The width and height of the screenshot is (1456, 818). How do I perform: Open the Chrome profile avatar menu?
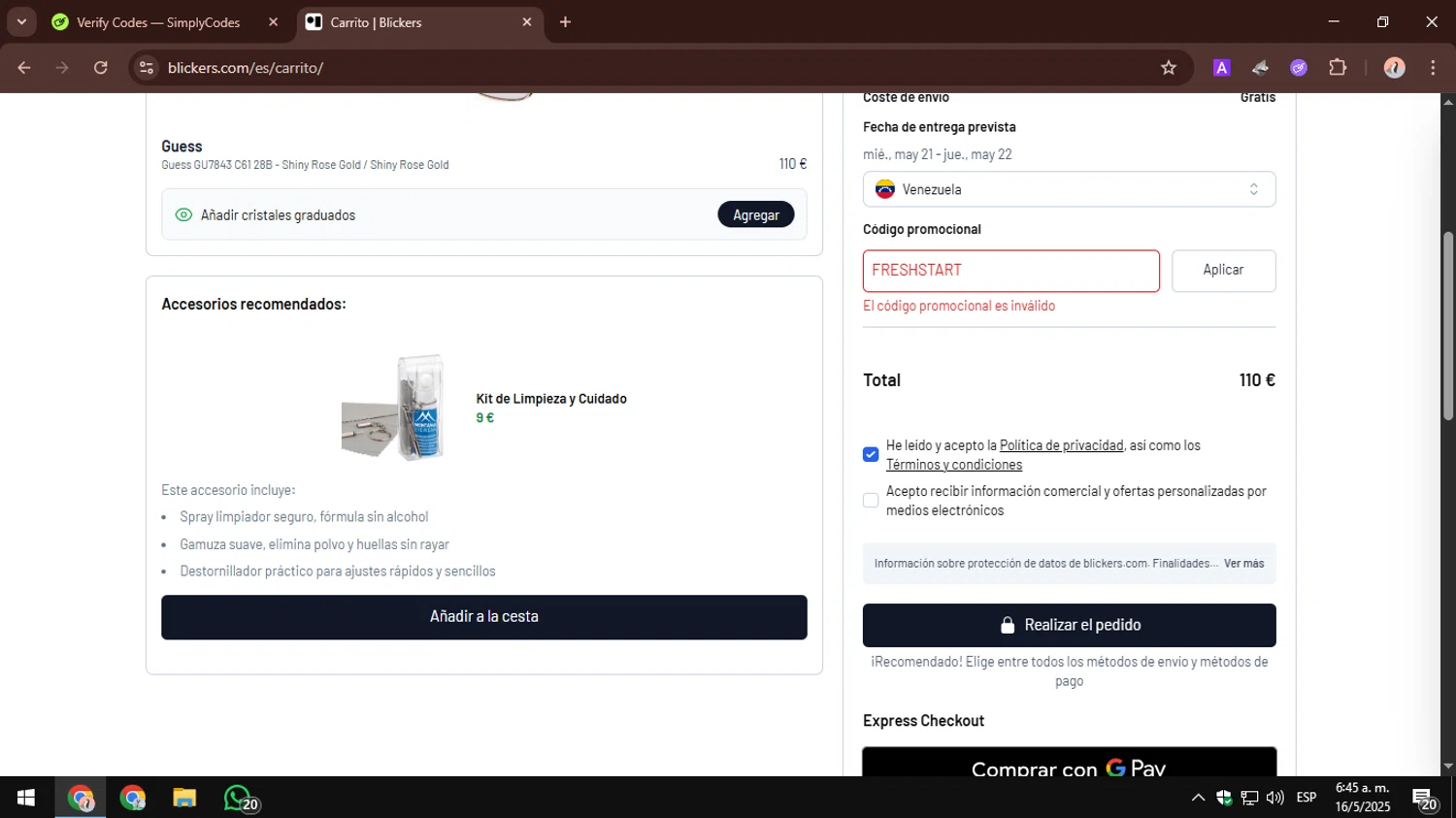click(x=1395, y=68)
